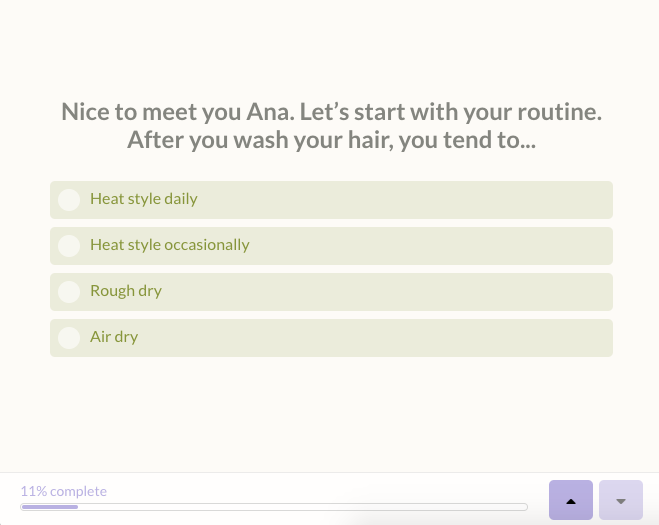659x525 pixels.
Task: Click the filled purple part of progress bar
Action: coord(49,507)
